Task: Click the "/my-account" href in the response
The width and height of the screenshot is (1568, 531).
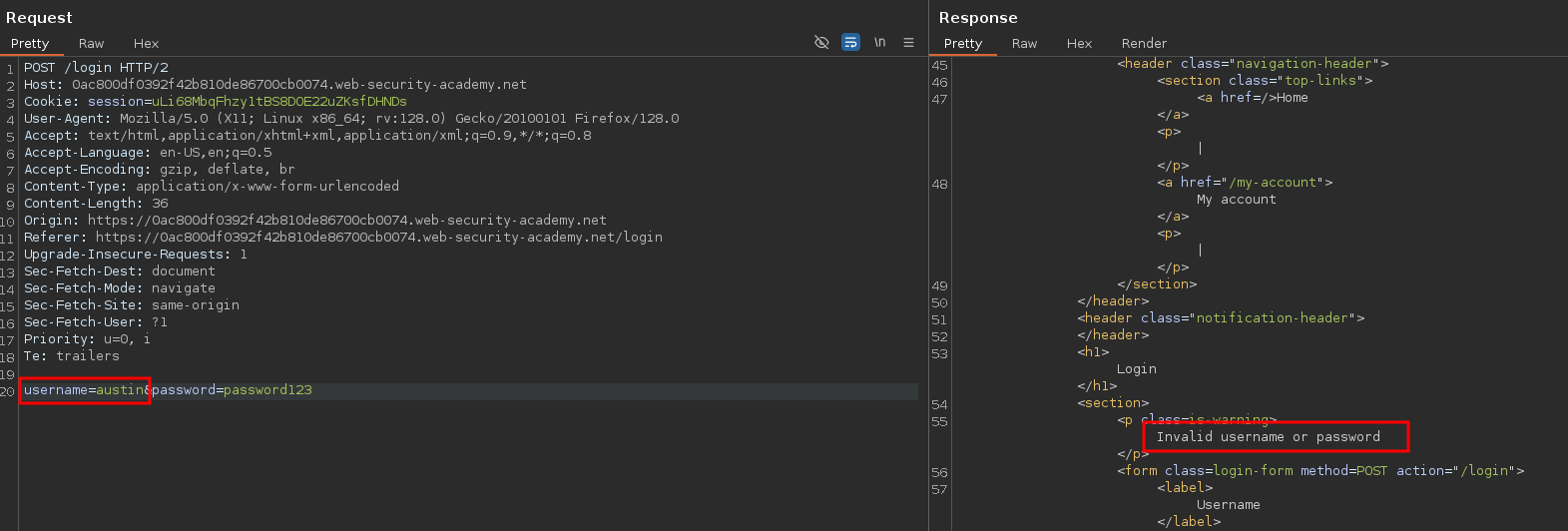Action: click(x=1276, y=183)
